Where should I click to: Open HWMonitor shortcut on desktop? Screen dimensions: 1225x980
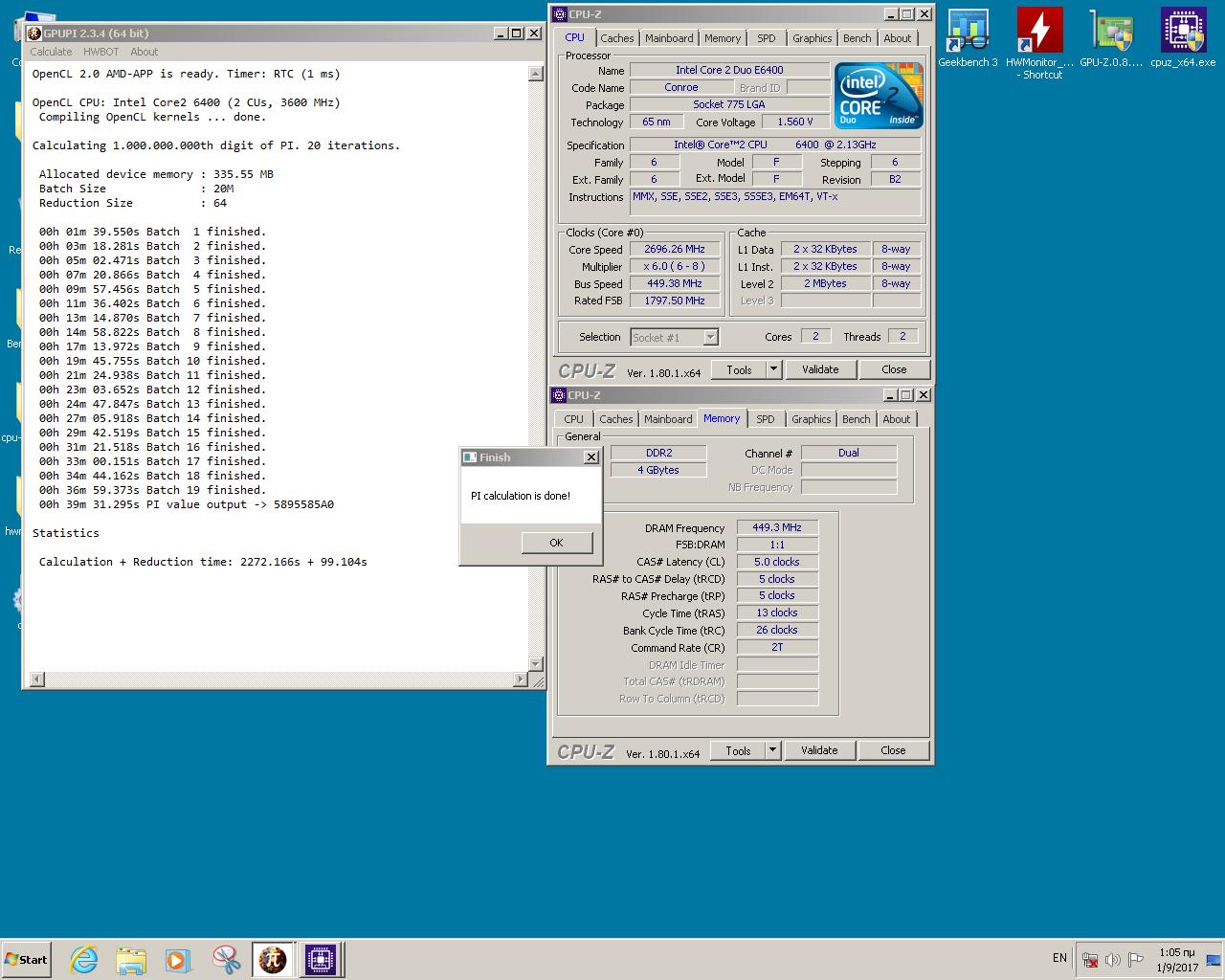click(x=1040, y=43)
